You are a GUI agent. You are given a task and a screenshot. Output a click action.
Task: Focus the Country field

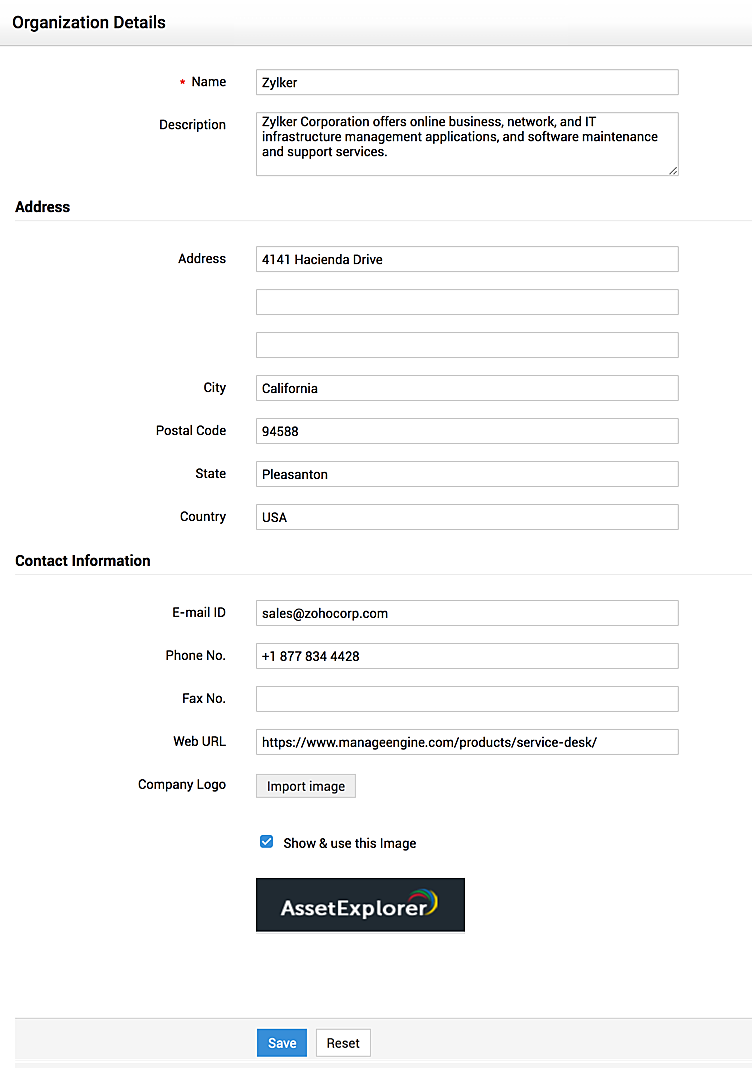coord(467,517)
